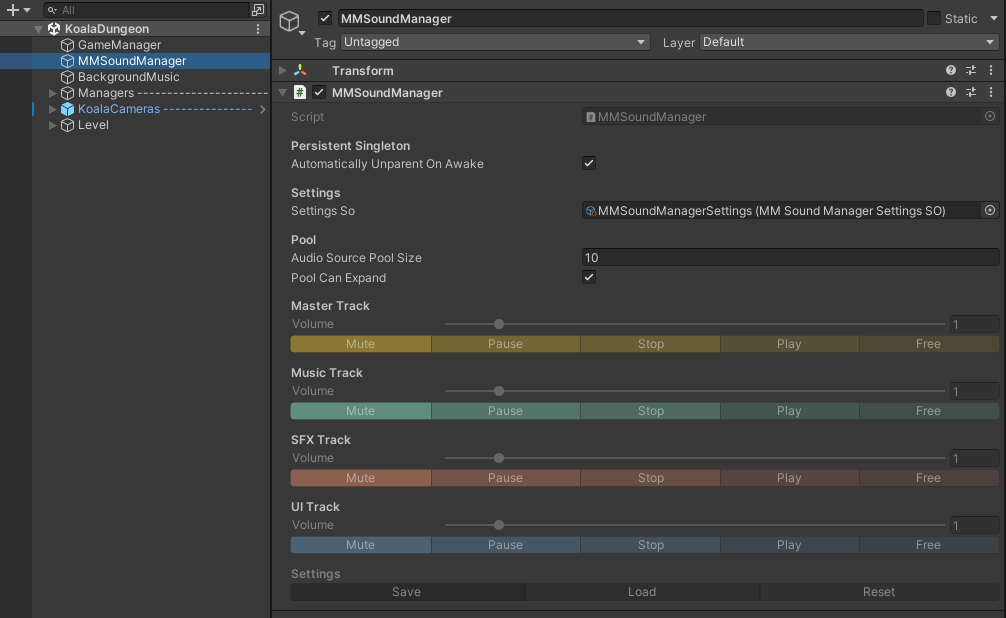Click the UI Track volume value field

coord(975,525)
